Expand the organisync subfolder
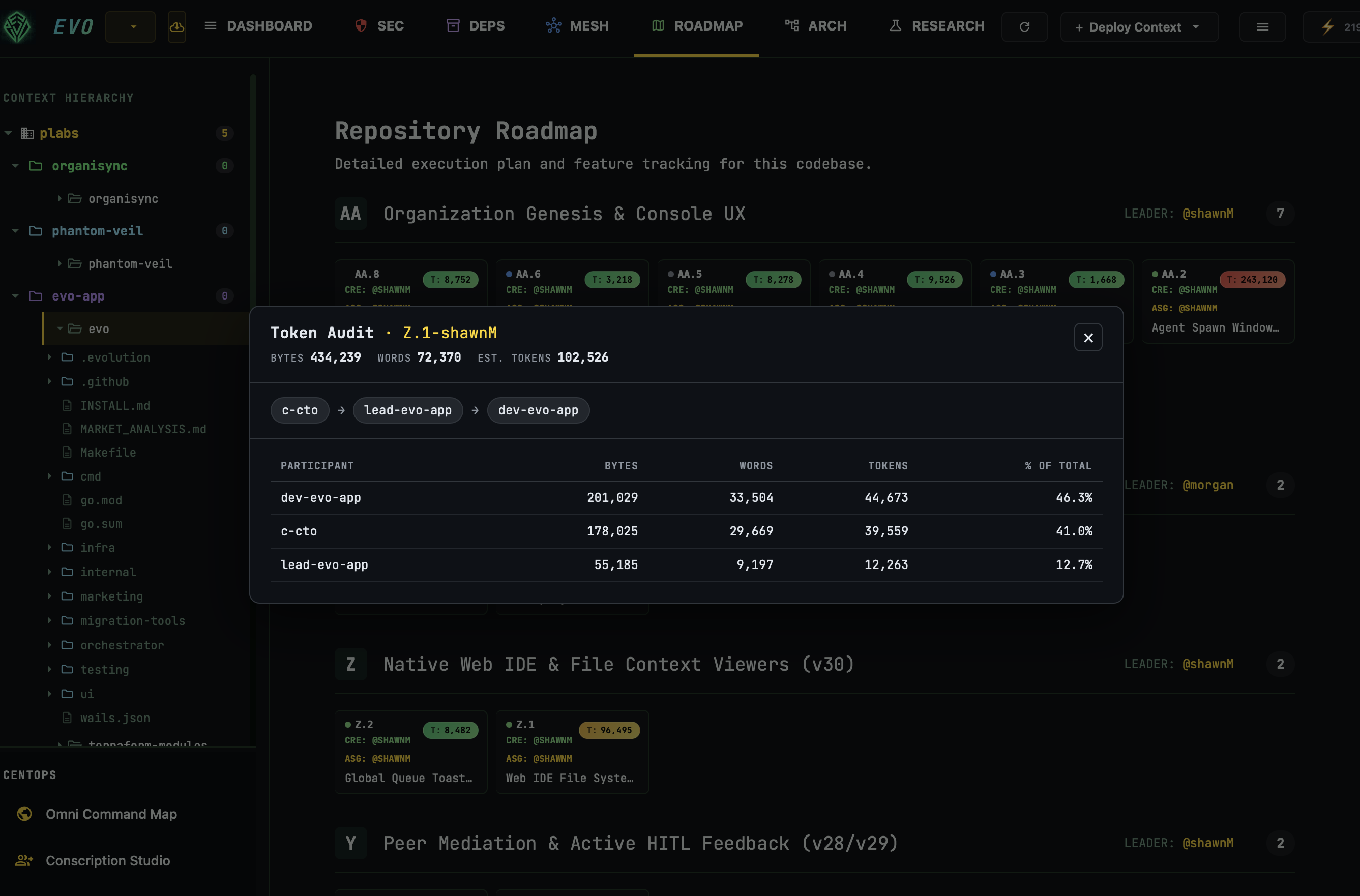The image size is (1360, 896). tap(60, 198)
